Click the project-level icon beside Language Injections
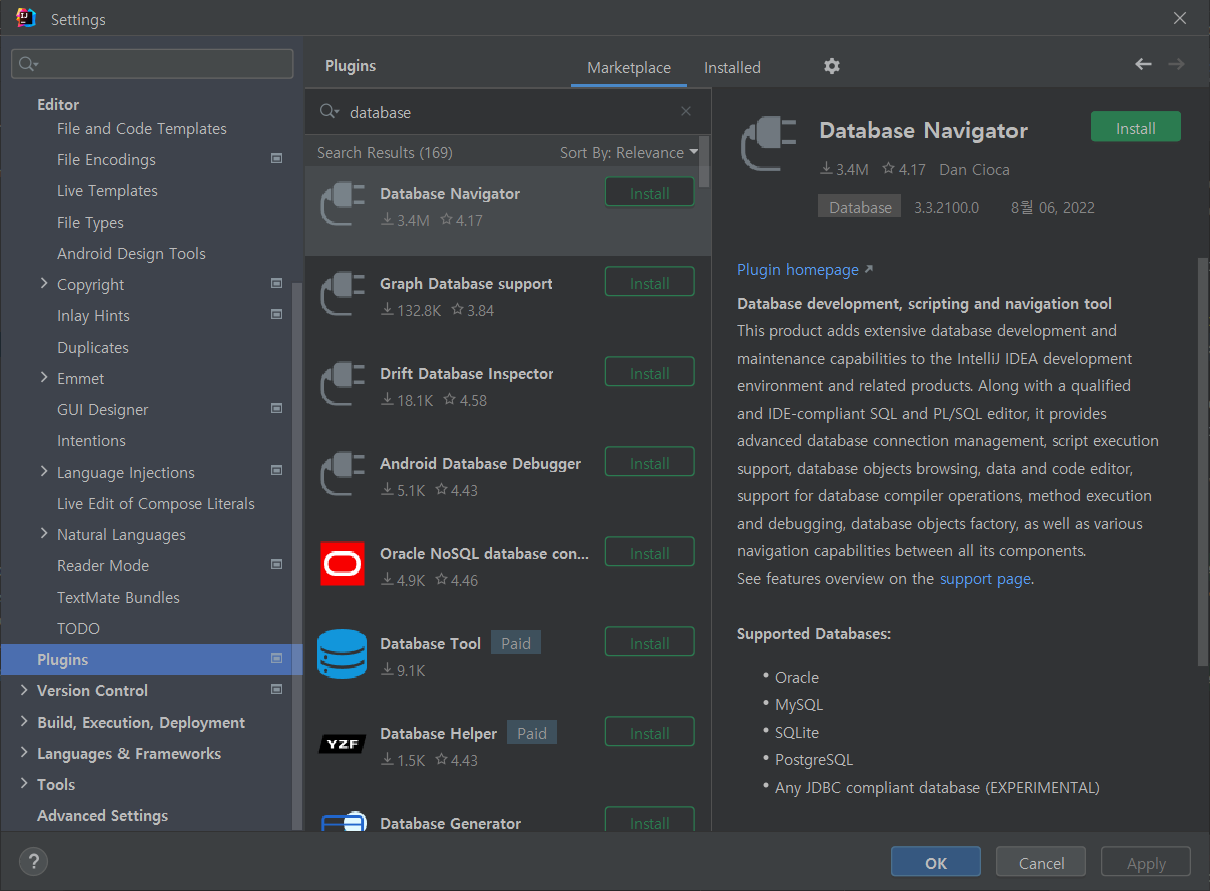The width and height of the screenshot is (1210, 891). click(277, 470)
